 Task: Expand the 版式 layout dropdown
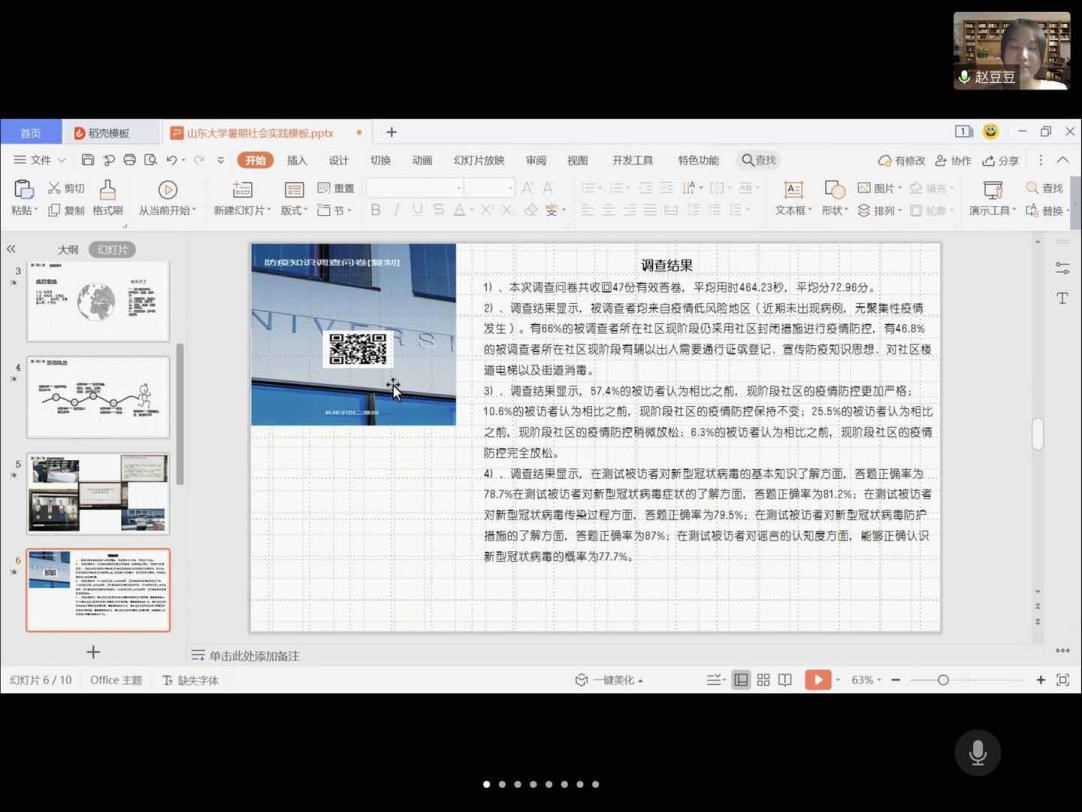294,211
